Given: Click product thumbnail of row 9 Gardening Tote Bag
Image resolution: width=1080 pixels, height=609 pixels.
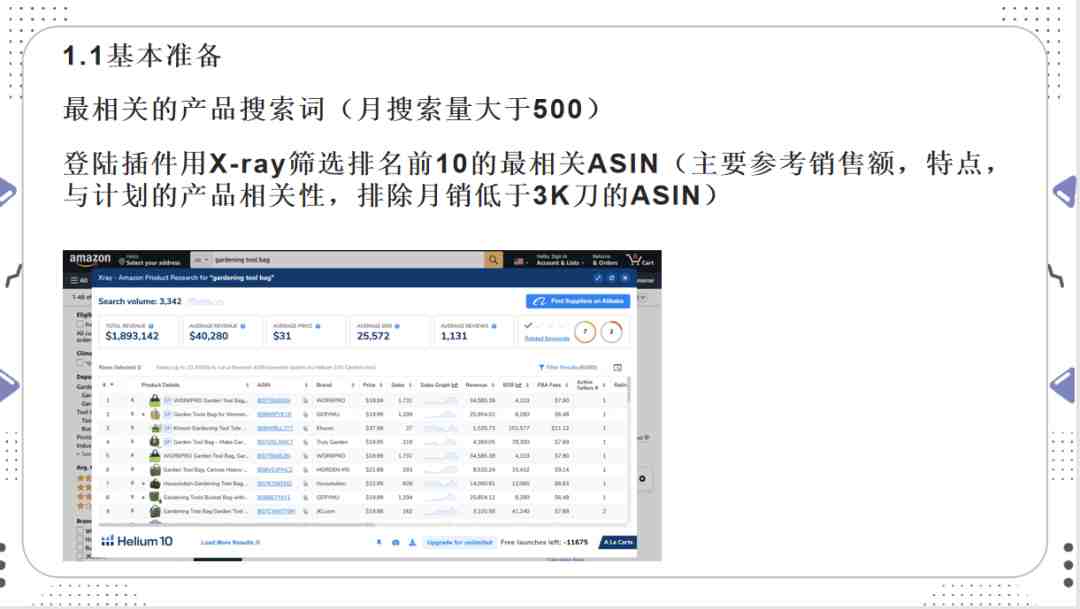Looking at the screenshot, I should 155,511.
